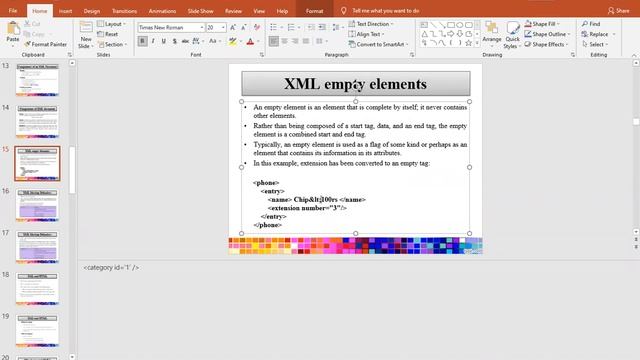Select slide 18 thumbnail
640x360 pixels.
37,289
